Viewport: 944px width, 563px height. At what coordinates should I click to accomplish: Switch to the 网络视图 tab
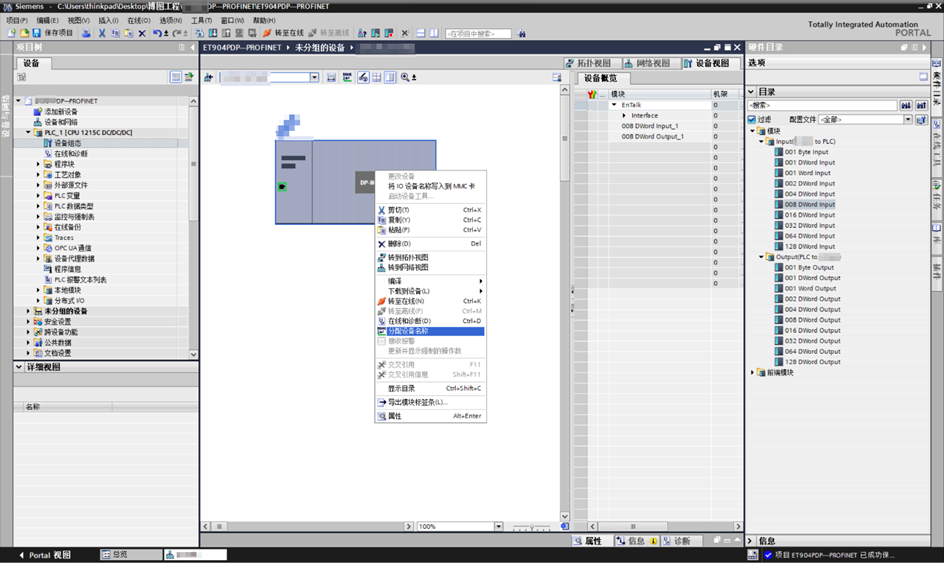pos(647,63)
